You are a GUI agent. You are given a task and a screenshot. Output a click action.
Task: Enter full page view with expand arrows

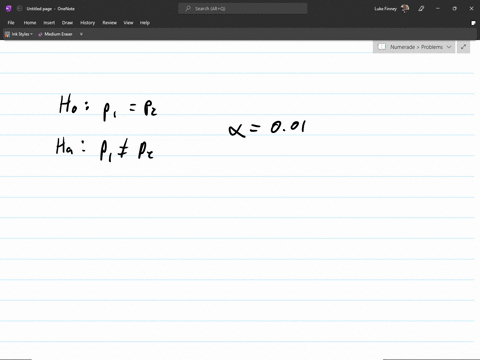[463, 47]
